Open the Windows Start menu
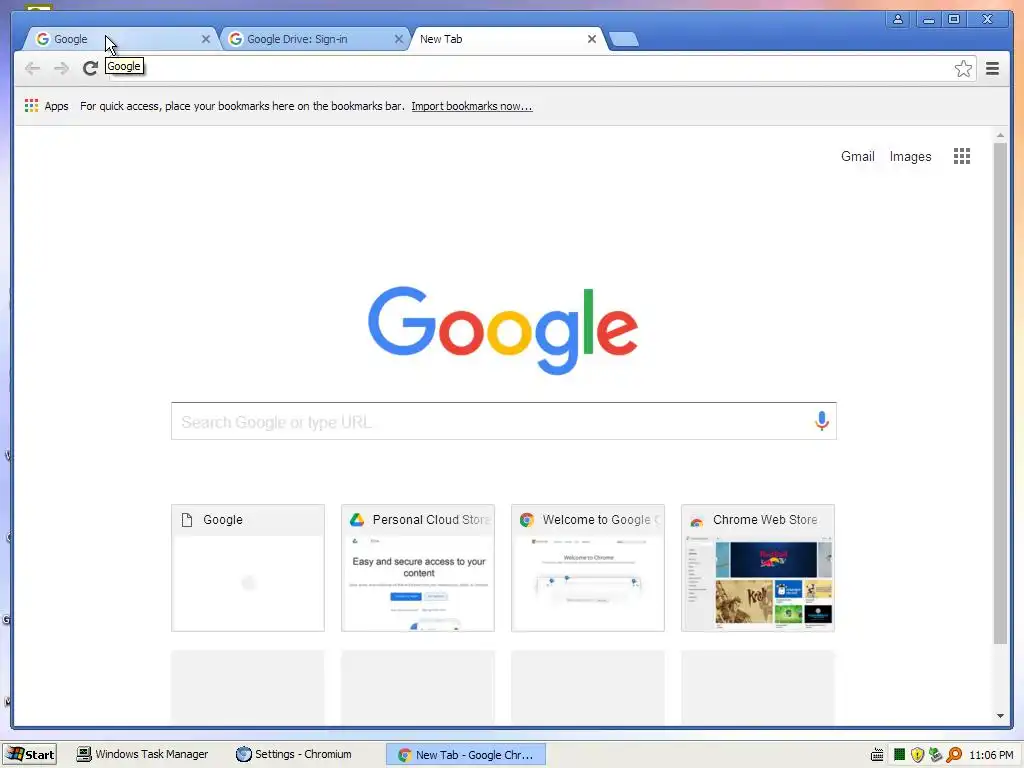This screenshot has height=768, width=1024. (30, 754)
